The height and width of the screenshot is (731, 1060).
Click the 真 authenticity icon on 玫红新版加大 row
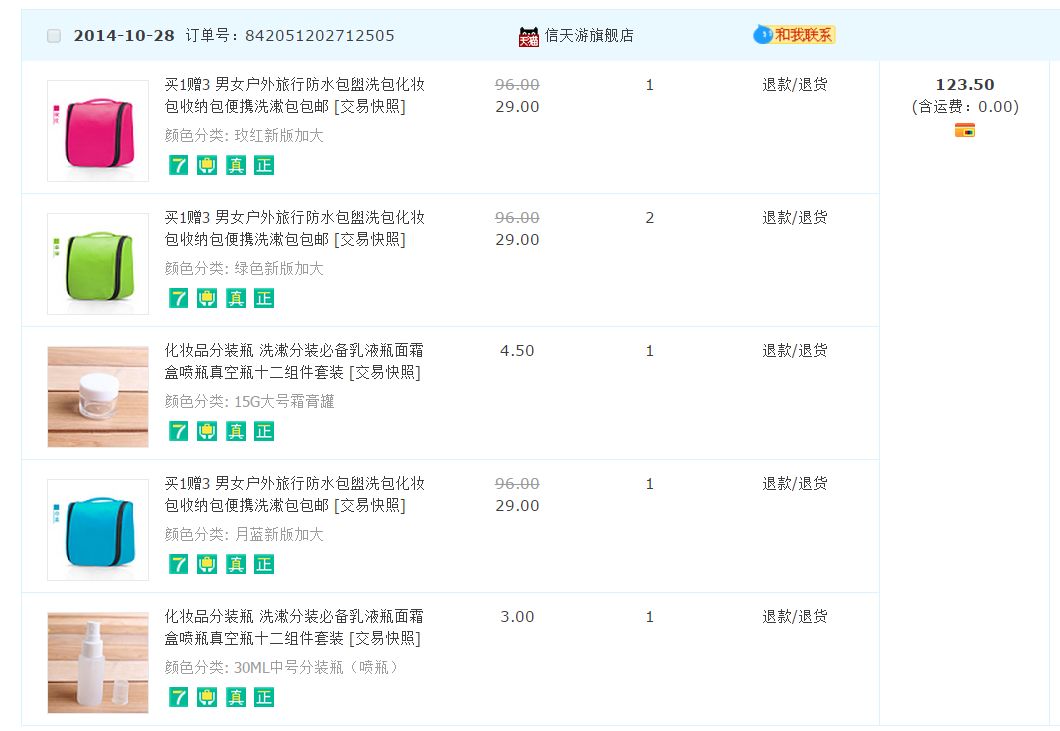coord(235,165)
